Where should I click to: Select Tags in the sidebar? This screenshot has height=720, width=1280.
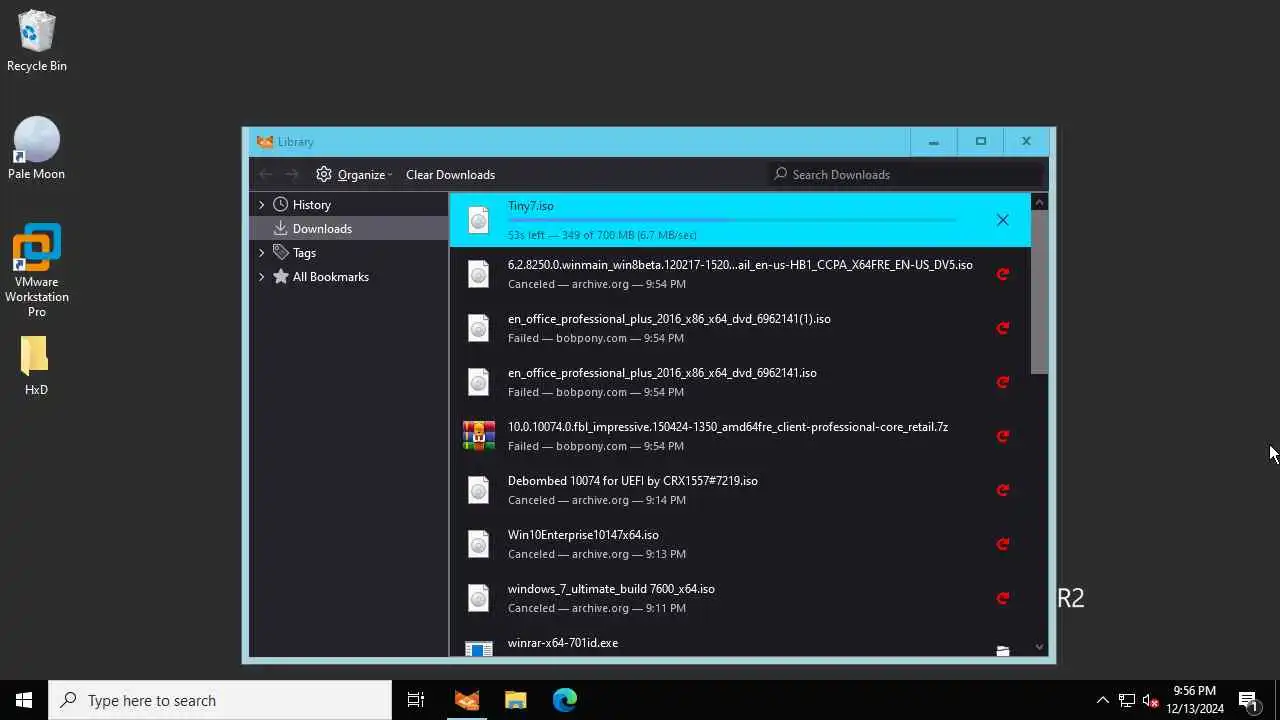304,253
